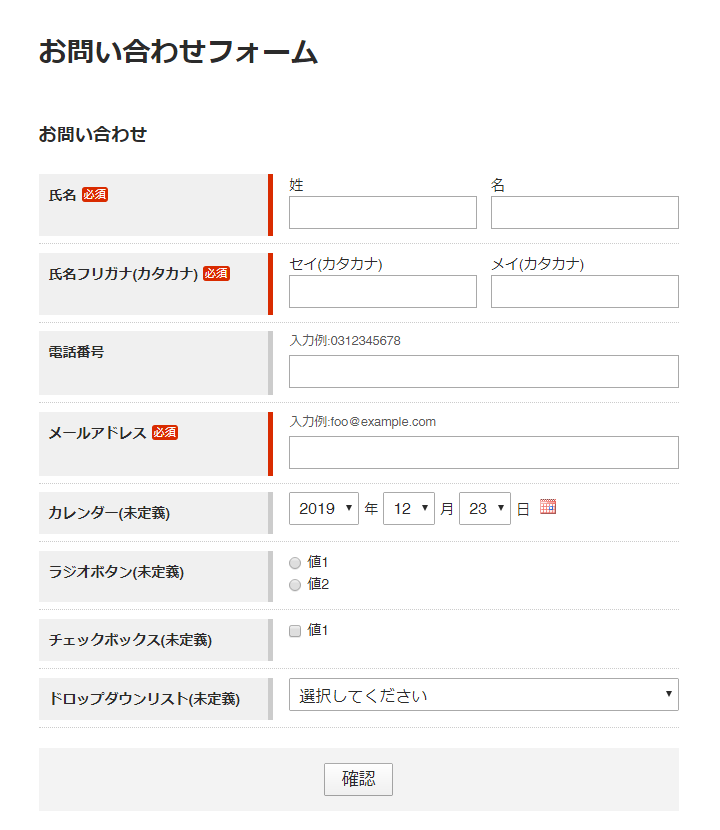Click the 必須 badge beside 氏名フリガナ
The width and height of the screenshot is (720, 830).
(x=216, y=274)
